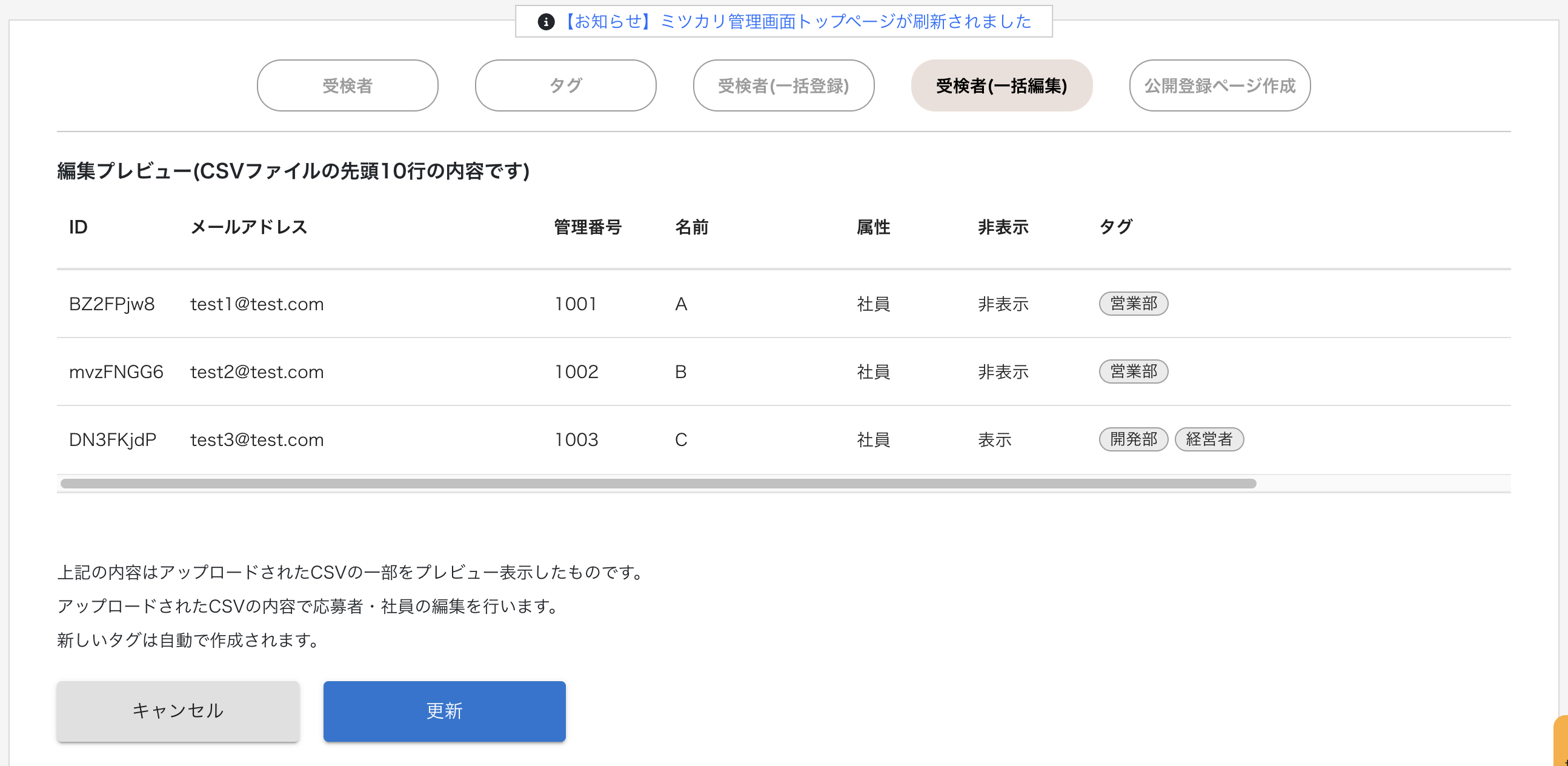Click the 開発部 tag chip
Image resolution: width=1568 pixels, height=766 pixels.
(x=1133, y=439)
